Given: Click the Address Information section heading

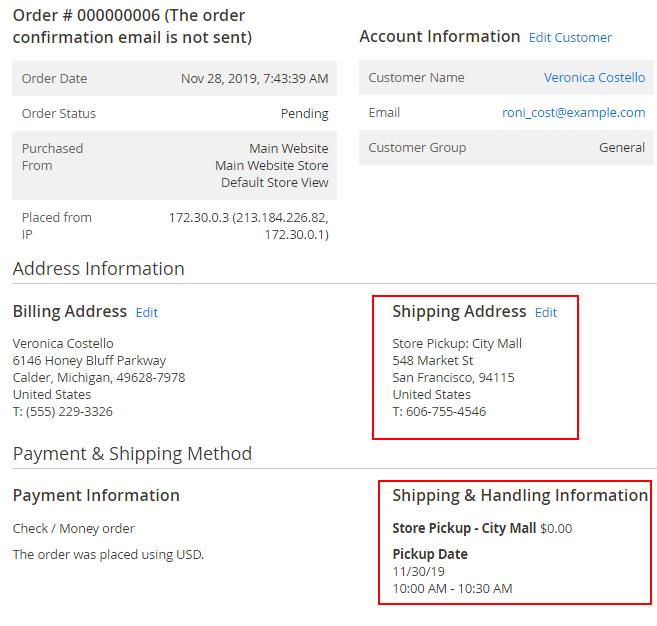Looking at the screenshot, I should (x=98, y=269).
